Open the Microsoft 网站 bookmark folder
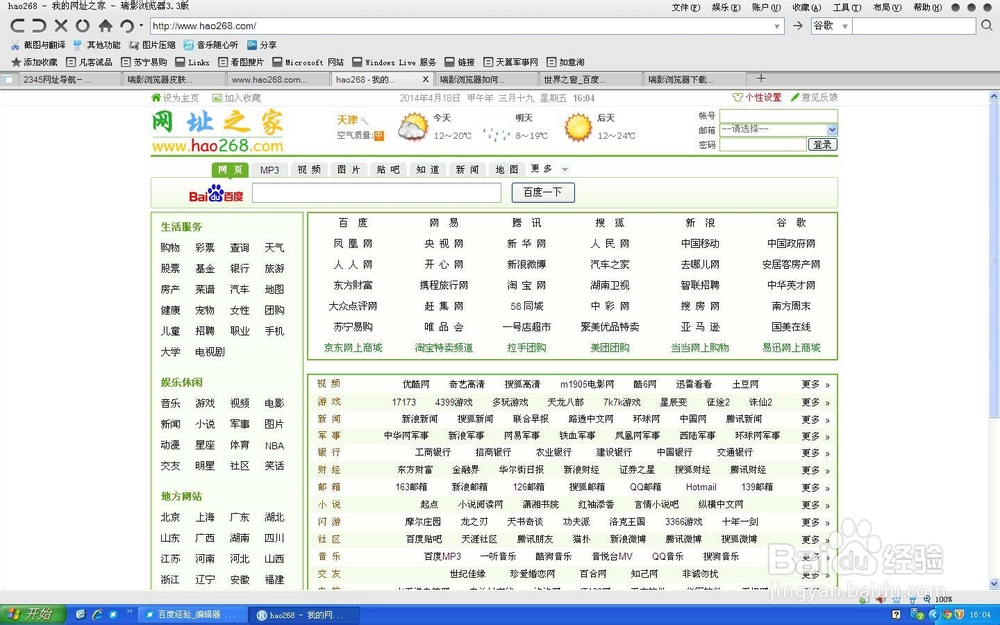 pos(308,62)
